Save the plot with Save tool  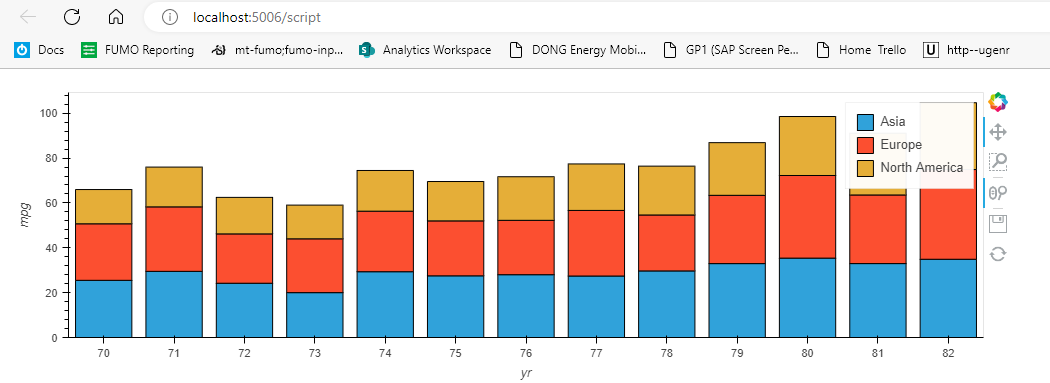pos(998,224)
